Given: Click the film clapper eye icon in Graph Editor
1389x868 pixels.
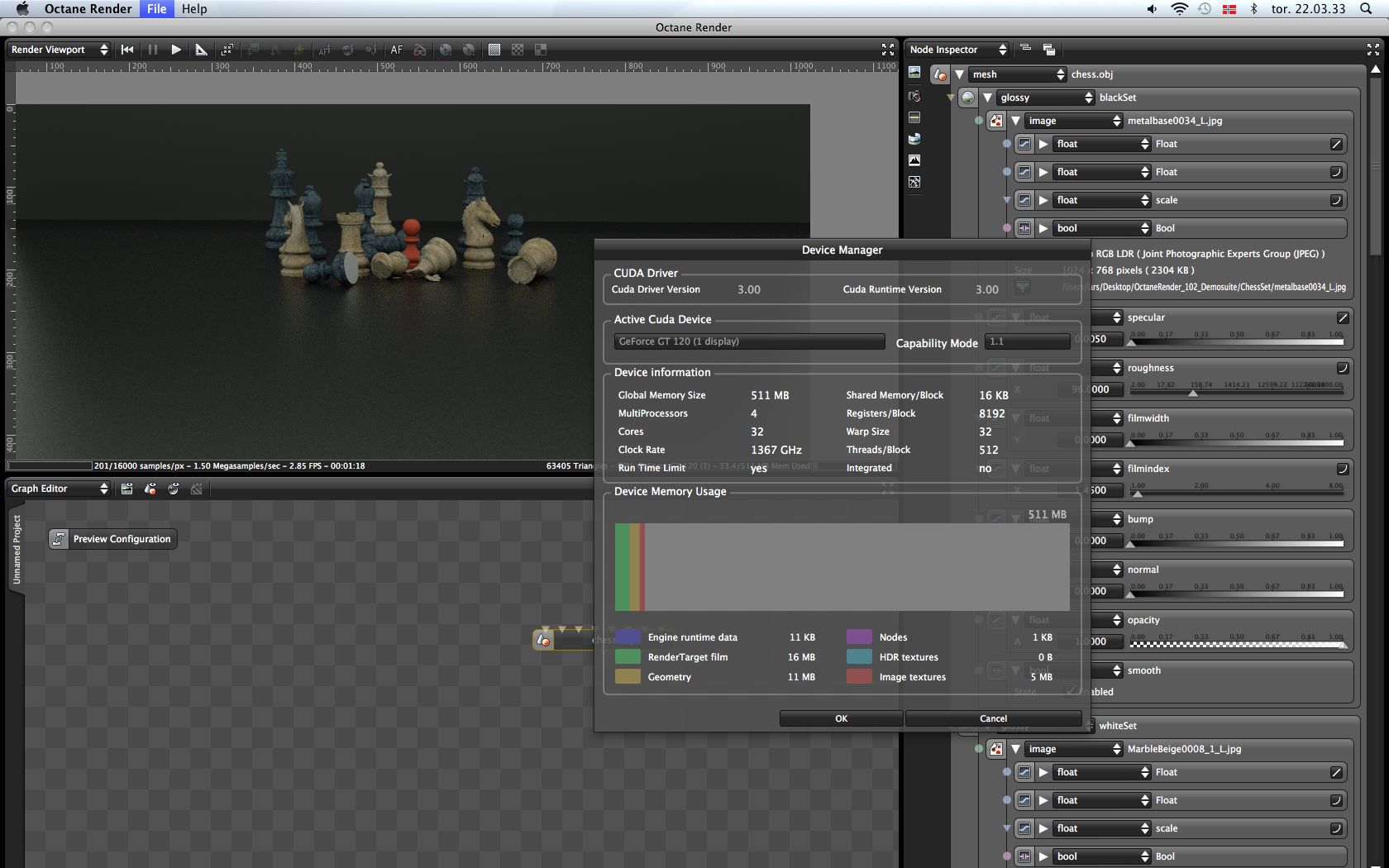Looking at the screenshot, I should coord(127,489).
